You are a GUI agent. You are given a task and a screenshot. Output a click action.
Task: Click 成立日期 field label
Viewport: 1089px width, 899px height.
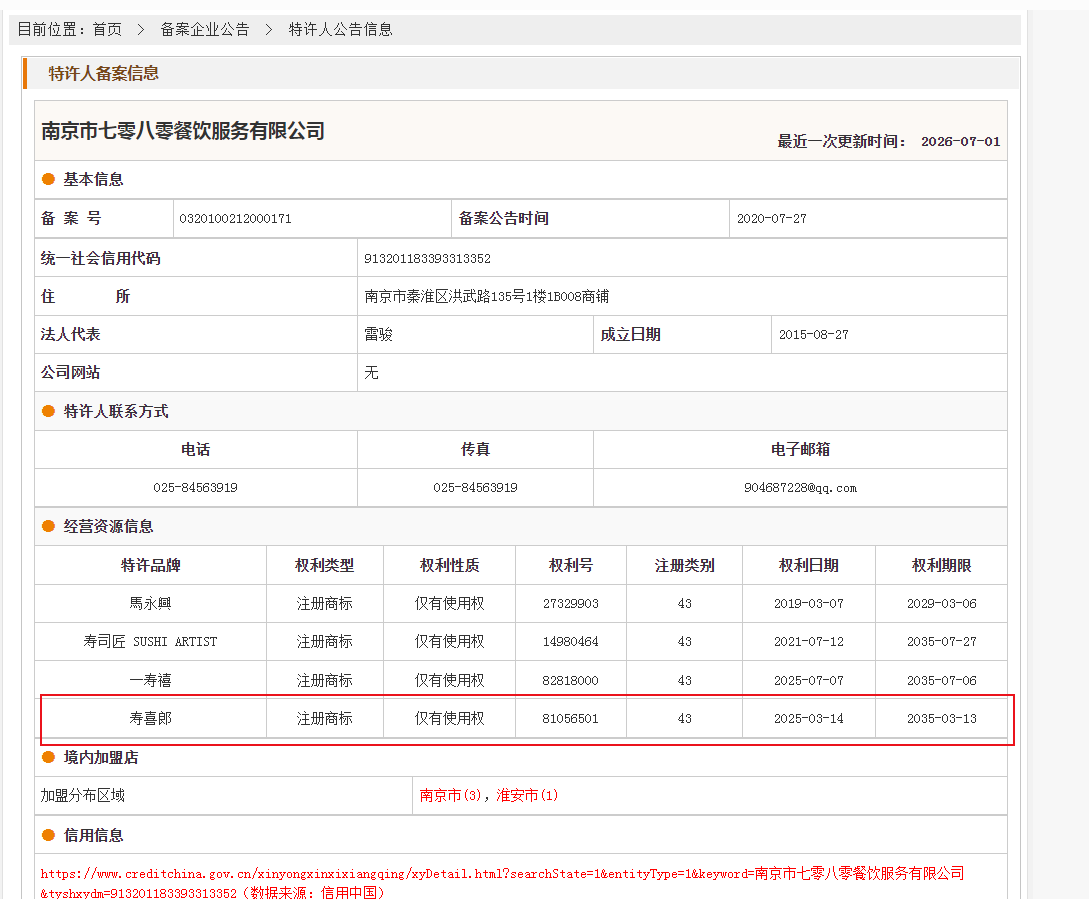click(x=631, y=335)
